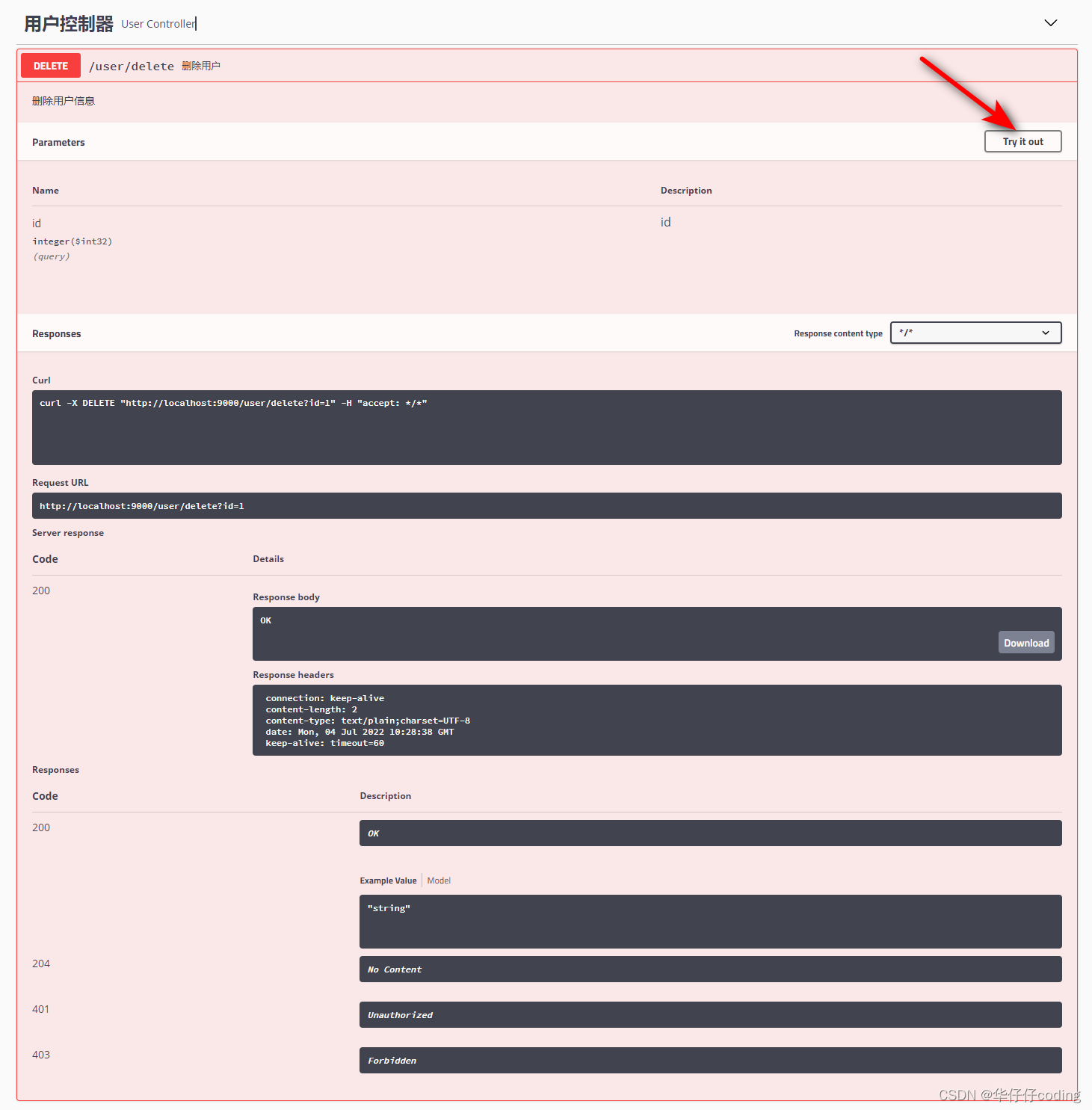
Task: Switch to the Model tab
Action: coord(439,881)
